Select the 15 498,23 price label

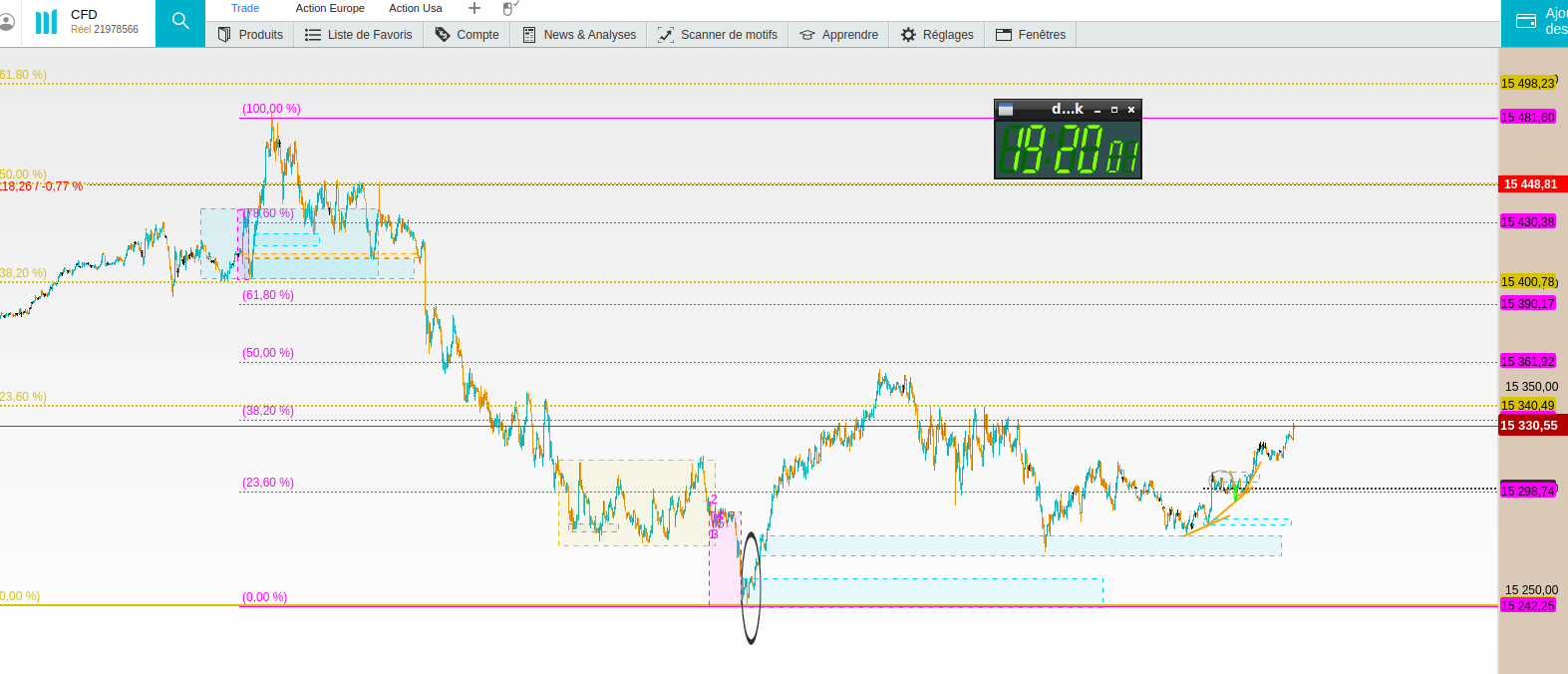pos(1528,84)
